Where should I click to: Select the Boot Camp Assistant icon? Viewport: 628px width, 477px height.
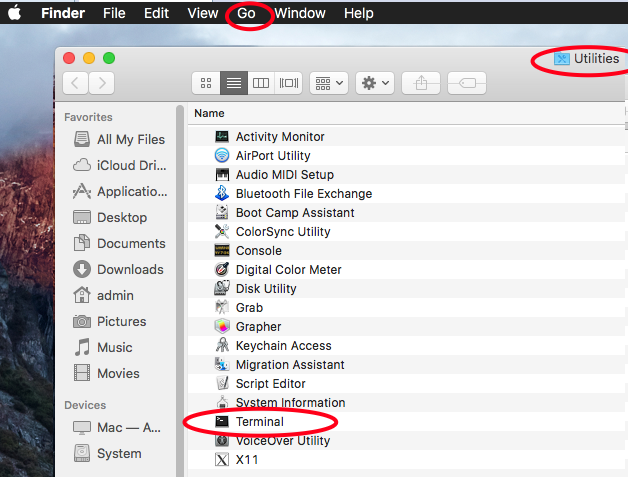click(222, 213)
